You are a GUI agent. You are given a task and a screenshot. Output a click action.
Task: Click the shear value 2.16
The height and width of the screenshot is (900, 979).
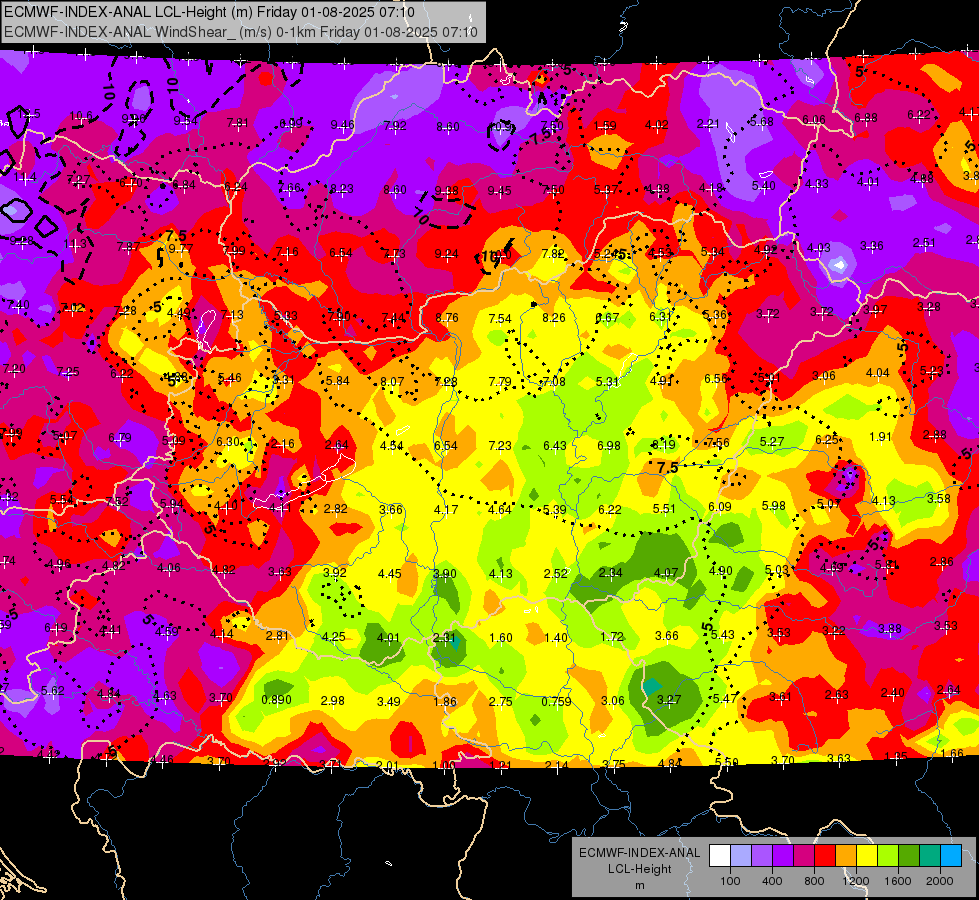[282, 444]
